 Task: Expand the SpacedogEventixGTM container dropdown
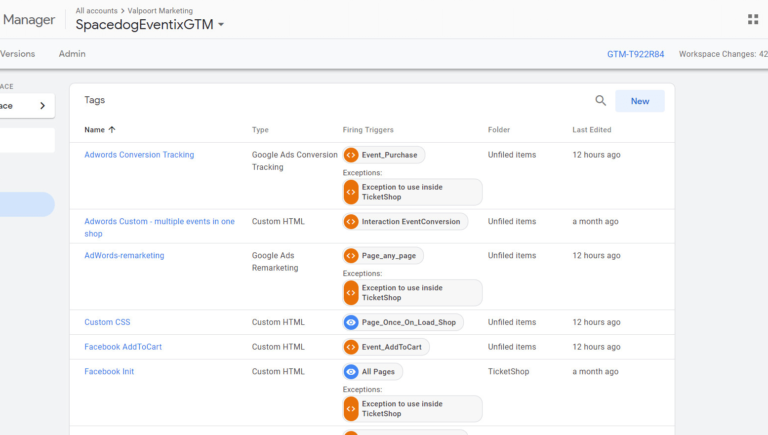click(x=221, y=25)
